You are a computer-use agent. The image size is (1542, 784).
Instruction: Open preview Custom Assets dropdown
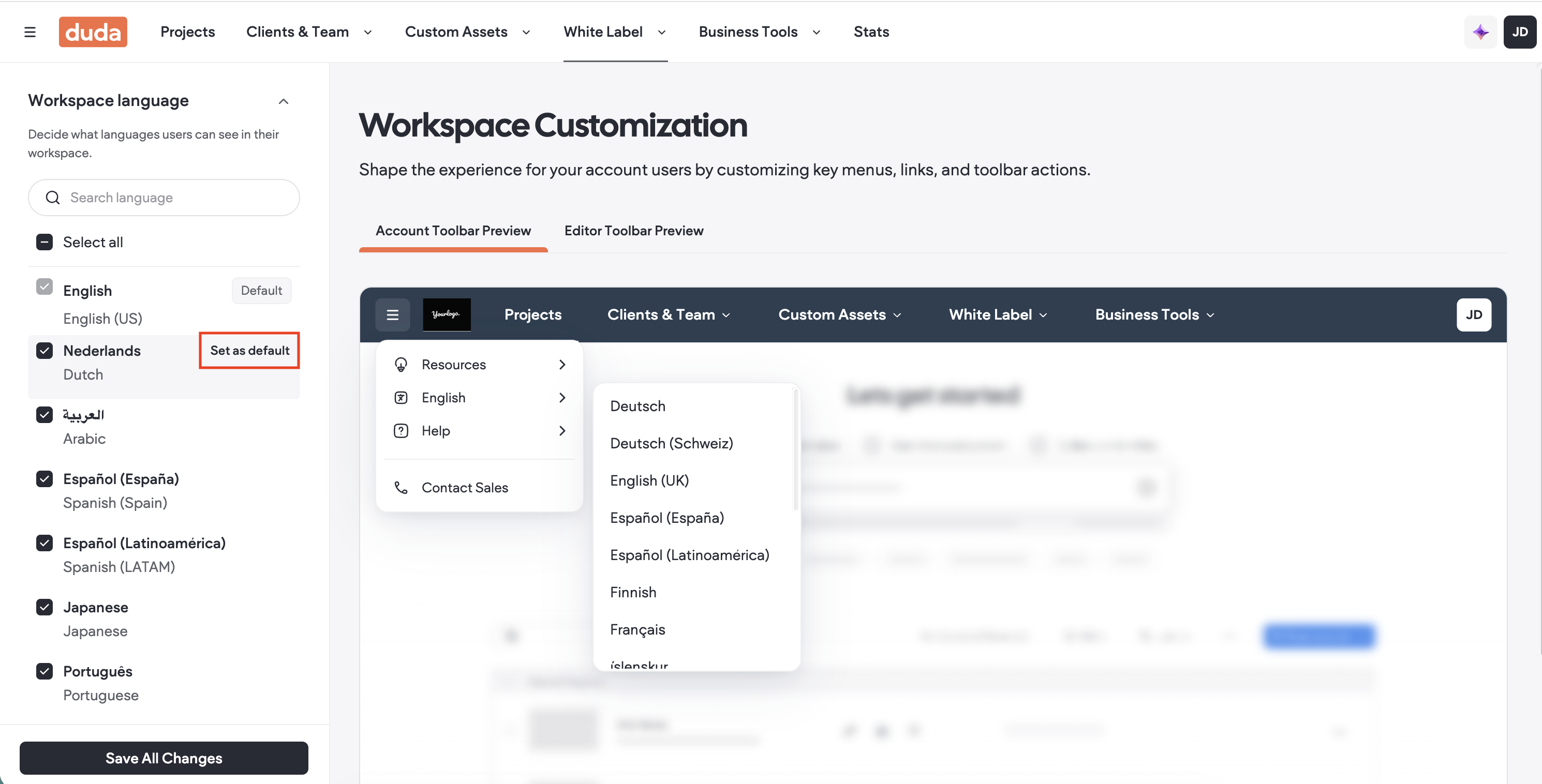coord(840,315)
